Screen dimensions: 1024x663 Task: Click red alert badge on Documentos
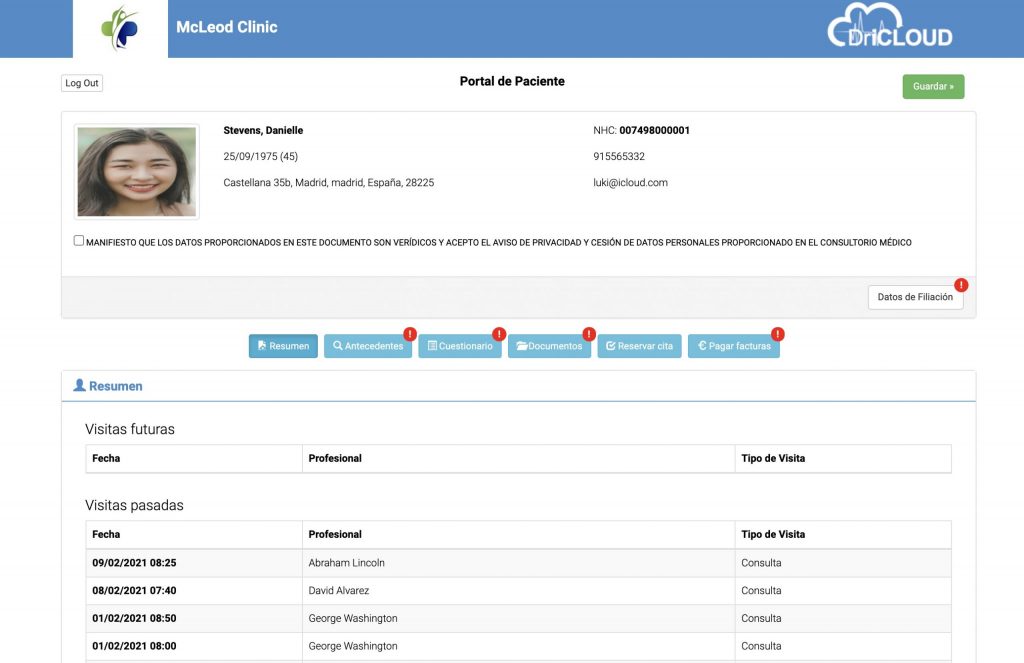[589, 334]
